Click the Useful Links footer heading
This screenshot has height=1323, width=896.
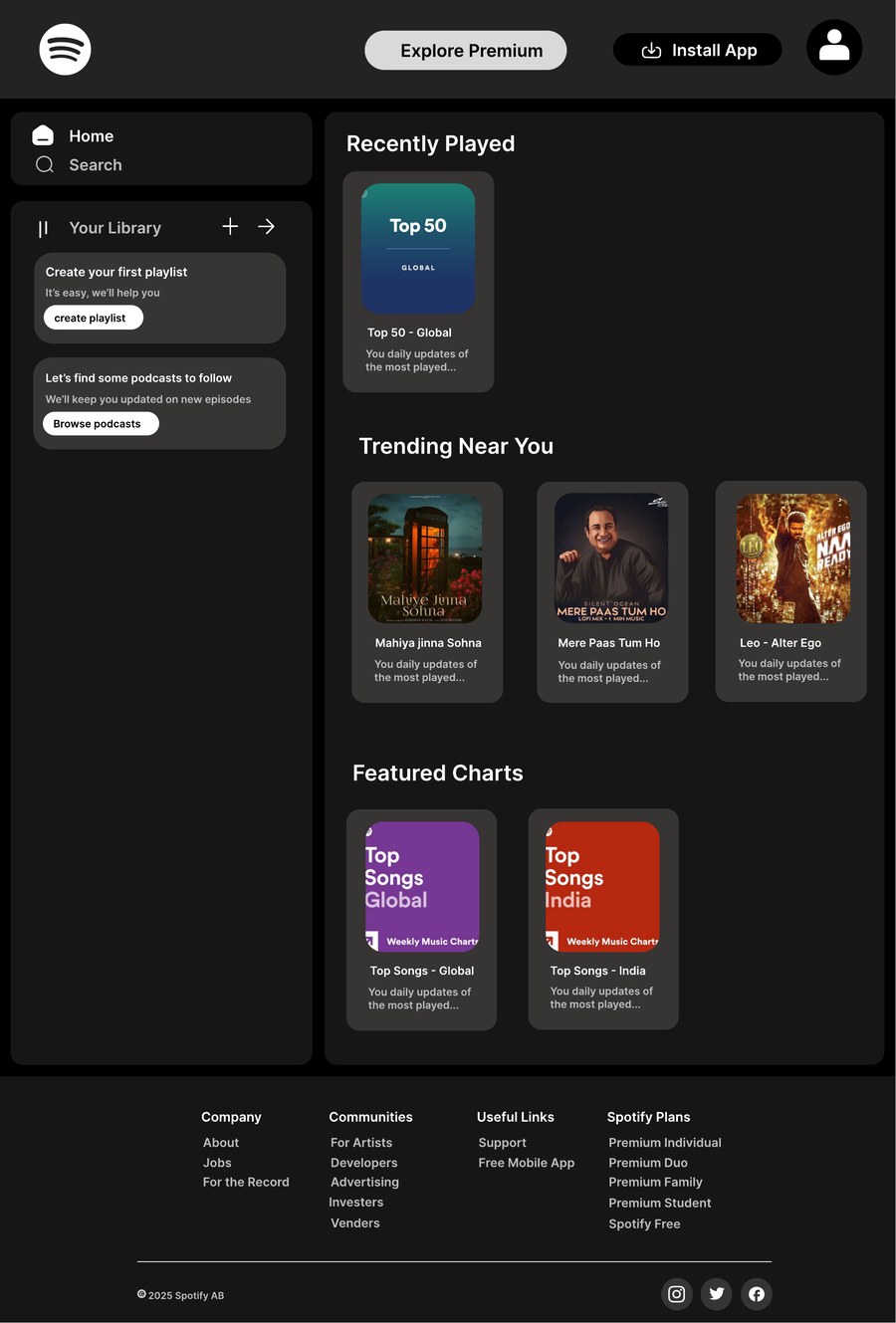516,1117
